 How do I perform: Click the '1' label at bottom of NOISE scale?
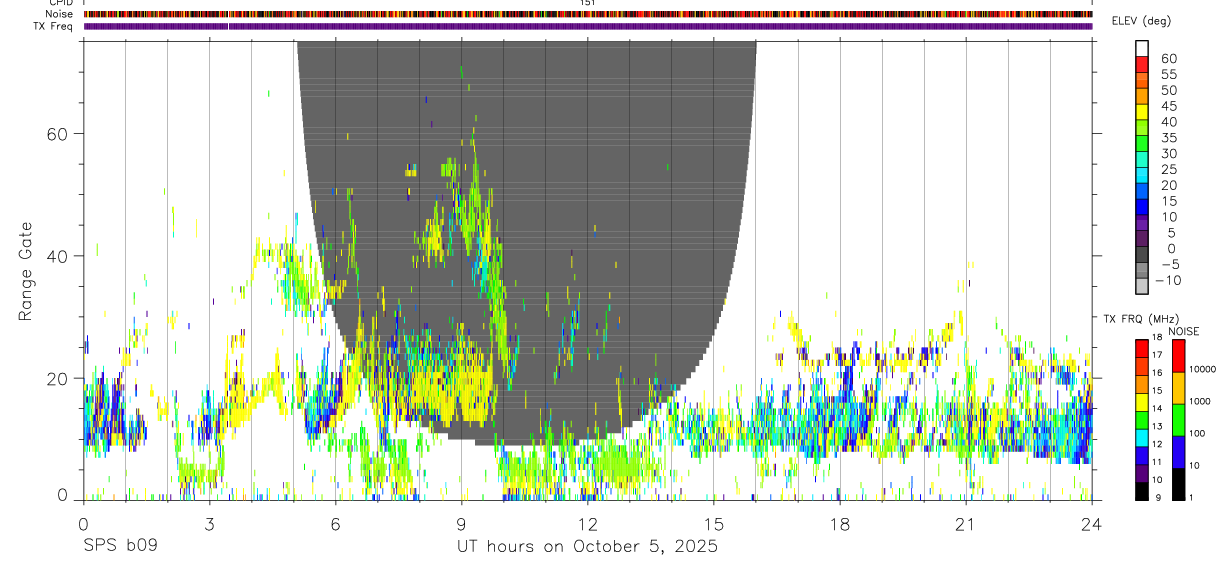click(x=1191, y=498)
